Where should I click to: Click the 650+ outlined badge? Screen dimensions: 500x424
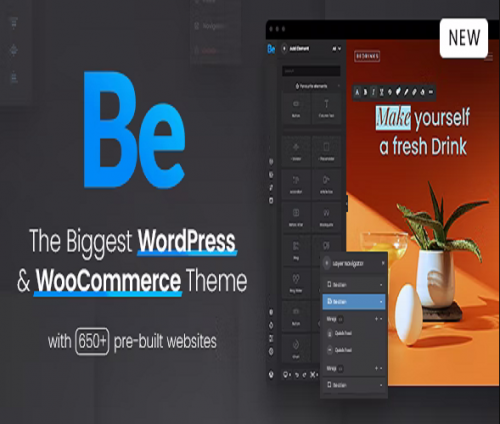(92, 342)
